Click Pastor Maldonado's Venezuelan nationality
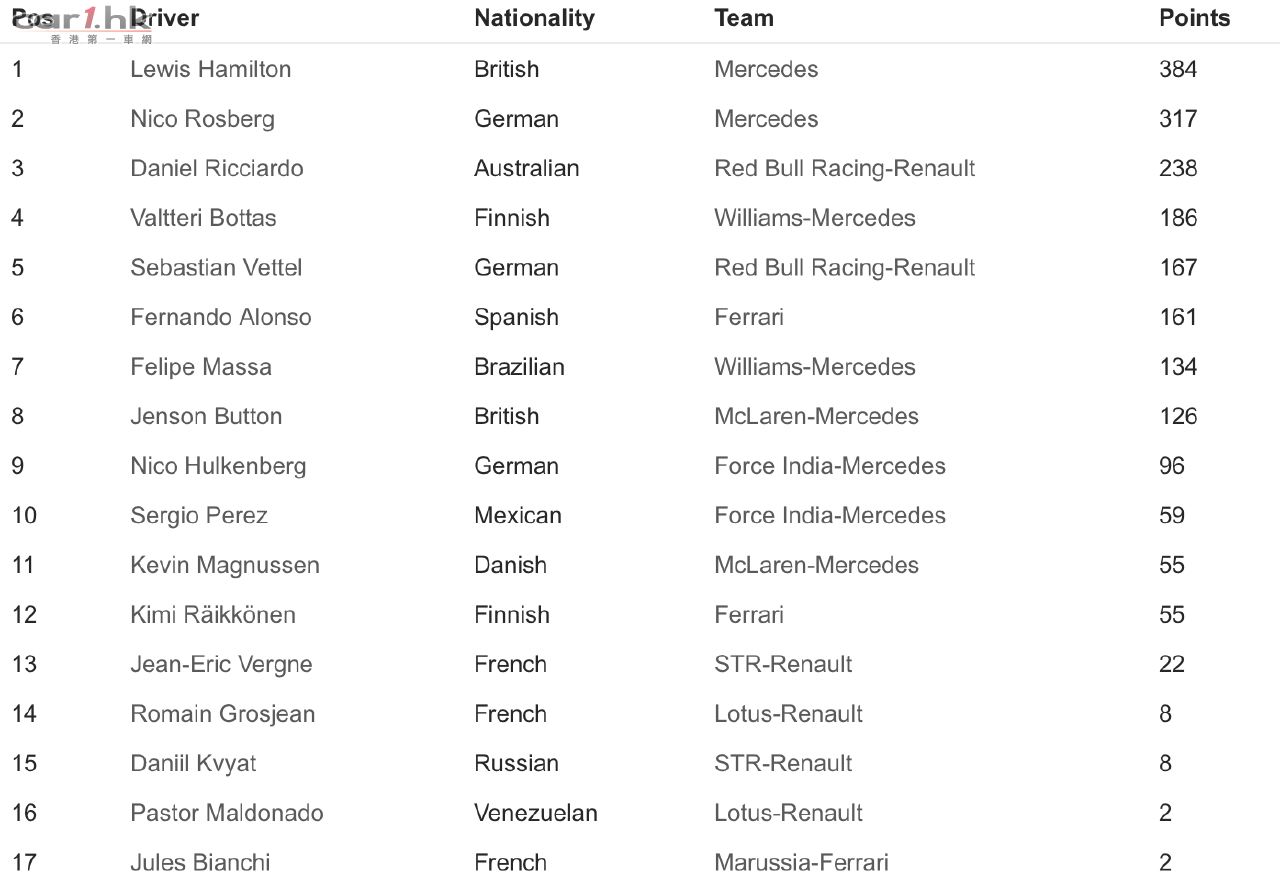Viewport: 1280px width, 887px height. [536, 813]
